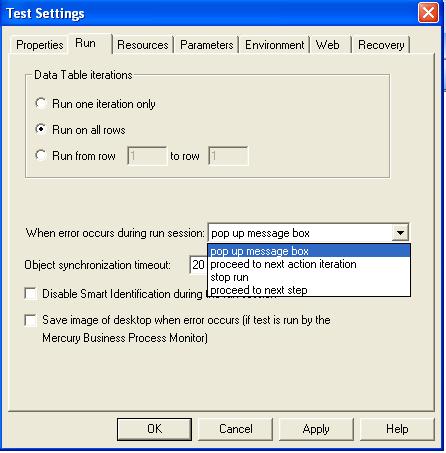
Task: Toggle the error handling dropdown arrow
Action: coord(400,232)
